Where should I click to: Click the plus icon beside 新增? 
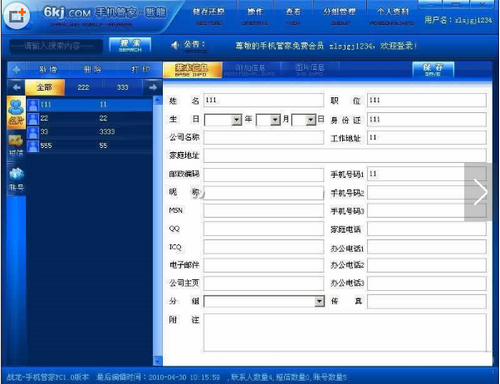(16, 70)
